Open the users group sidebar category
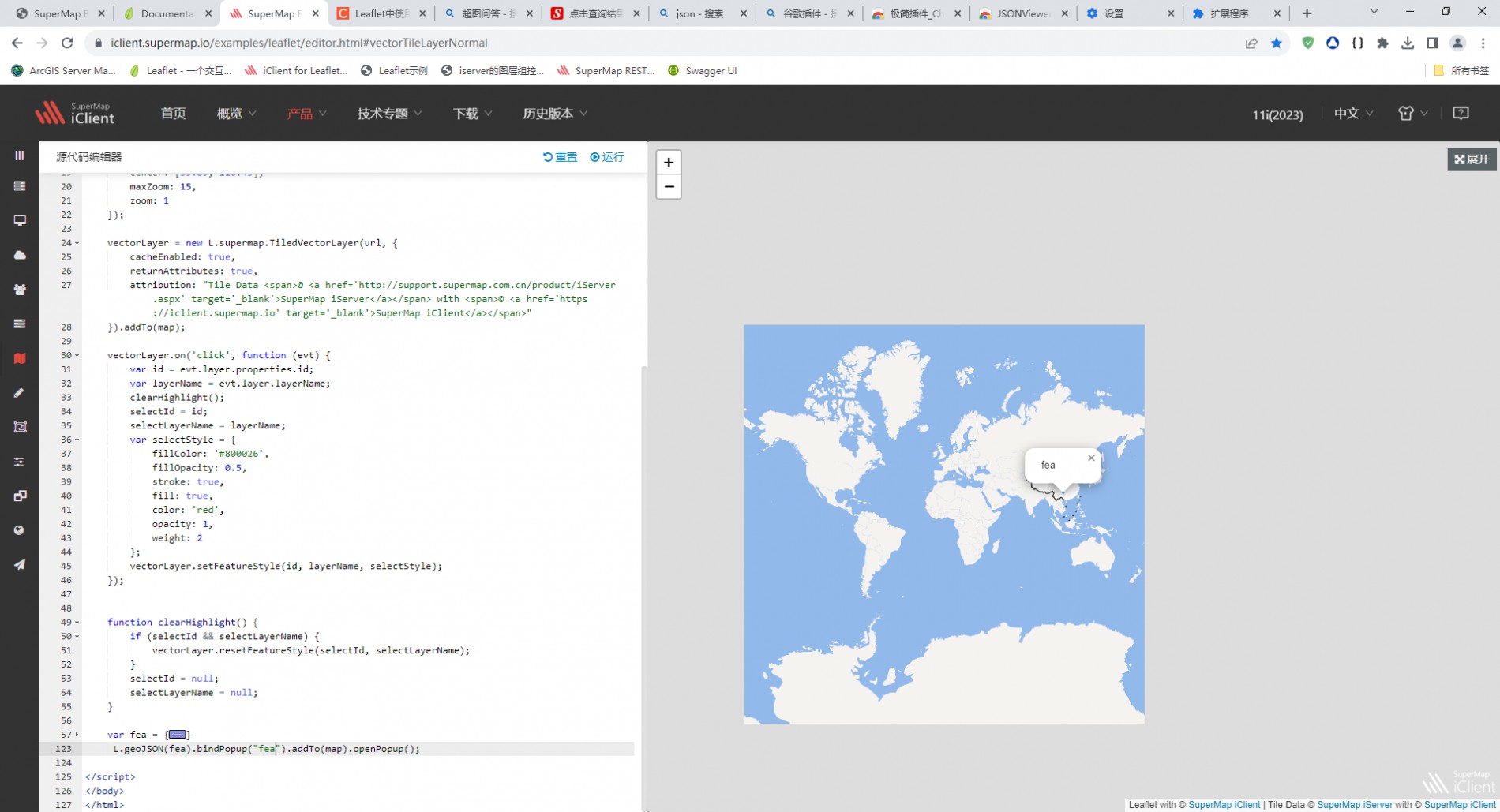 coord(20,290)
